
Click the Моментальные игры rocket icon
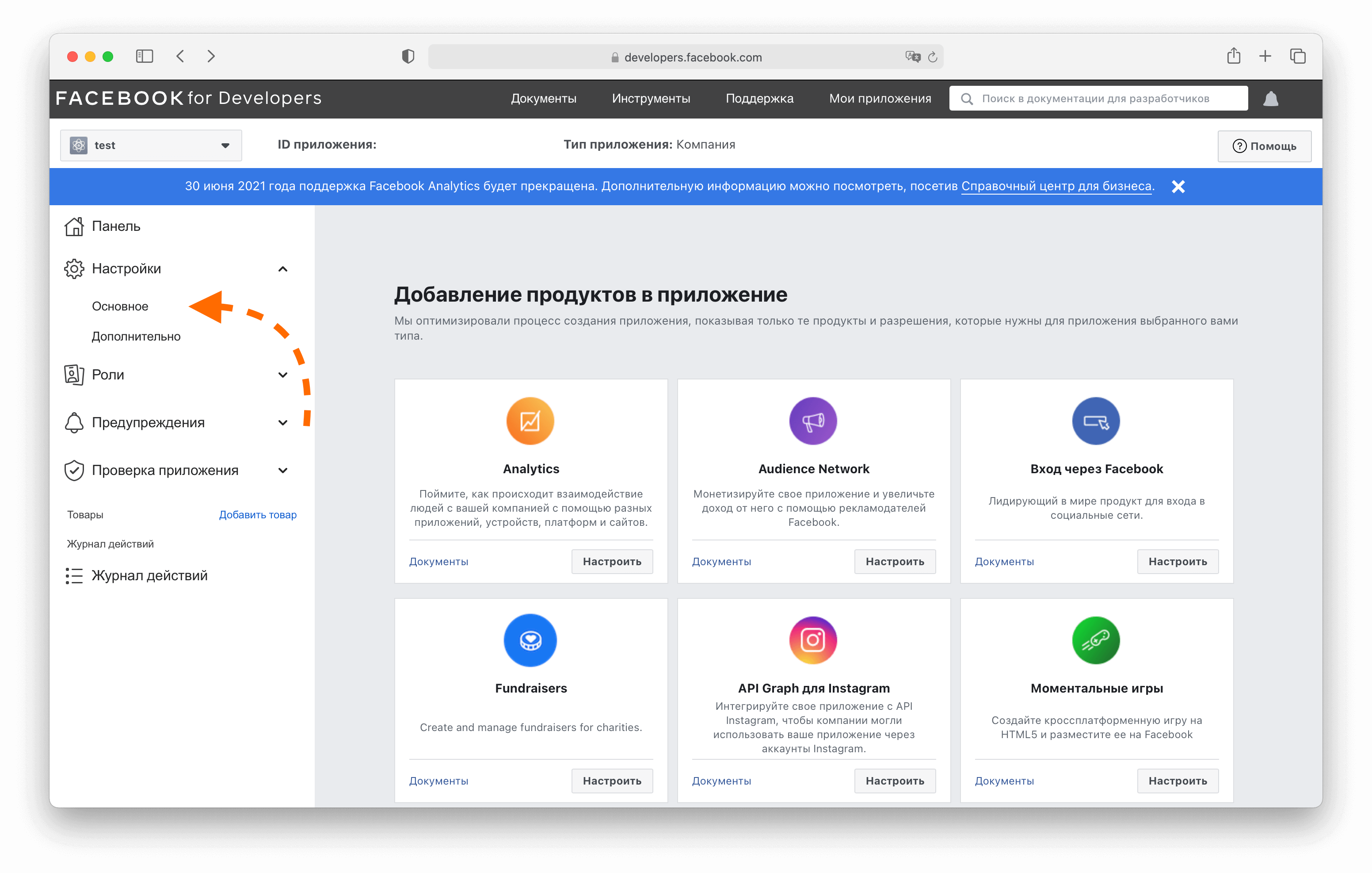click(1096, 640)
